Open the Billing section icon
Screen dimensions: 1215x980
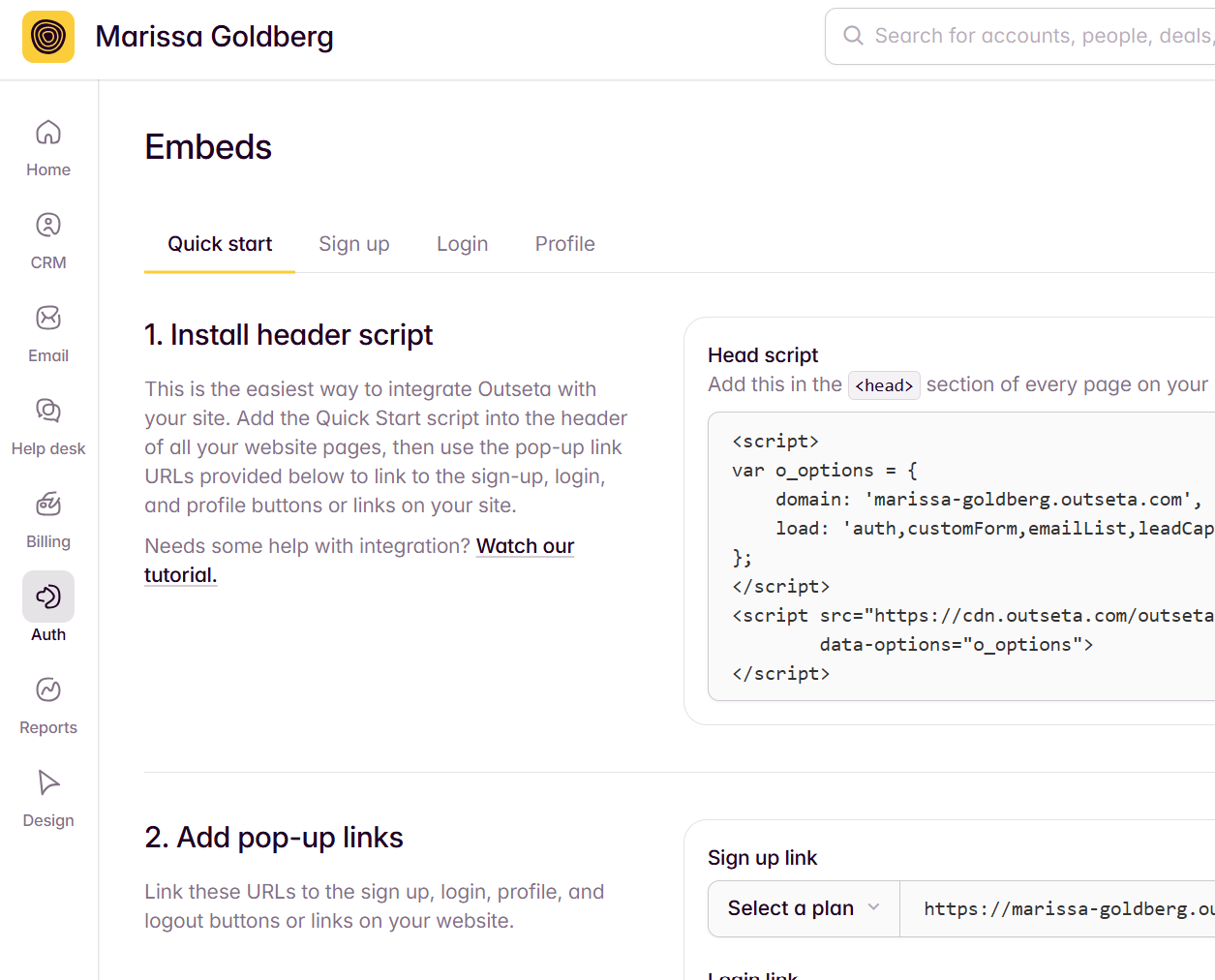(48, 505)
